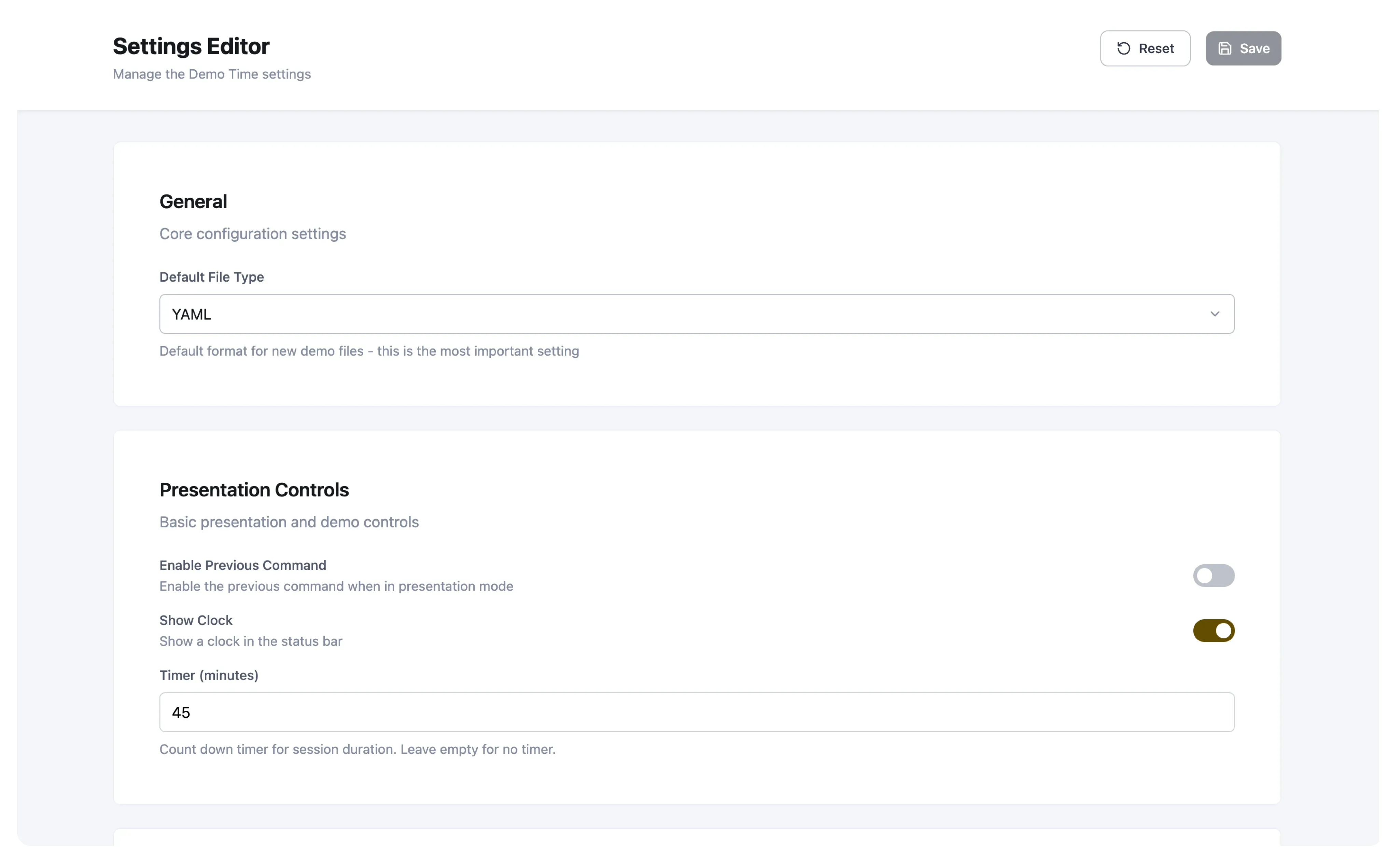Viewport: 1400px width, 863px height.
Task: Click the Reset button
Action: [x=1145, y=48]
